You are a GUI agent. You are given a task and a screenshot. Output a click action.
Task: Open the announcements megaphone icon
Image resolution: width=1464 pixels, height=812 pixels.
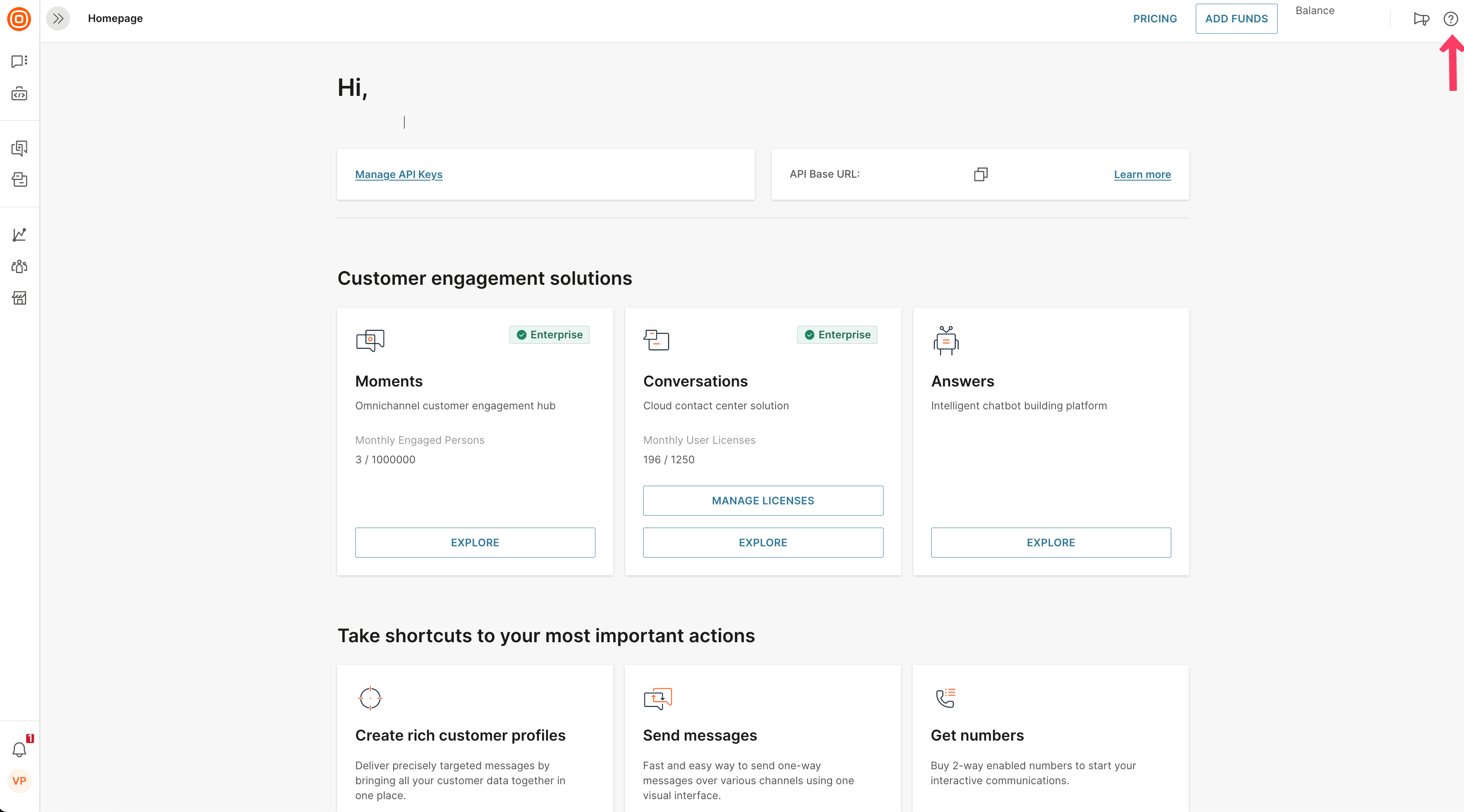1421,20
